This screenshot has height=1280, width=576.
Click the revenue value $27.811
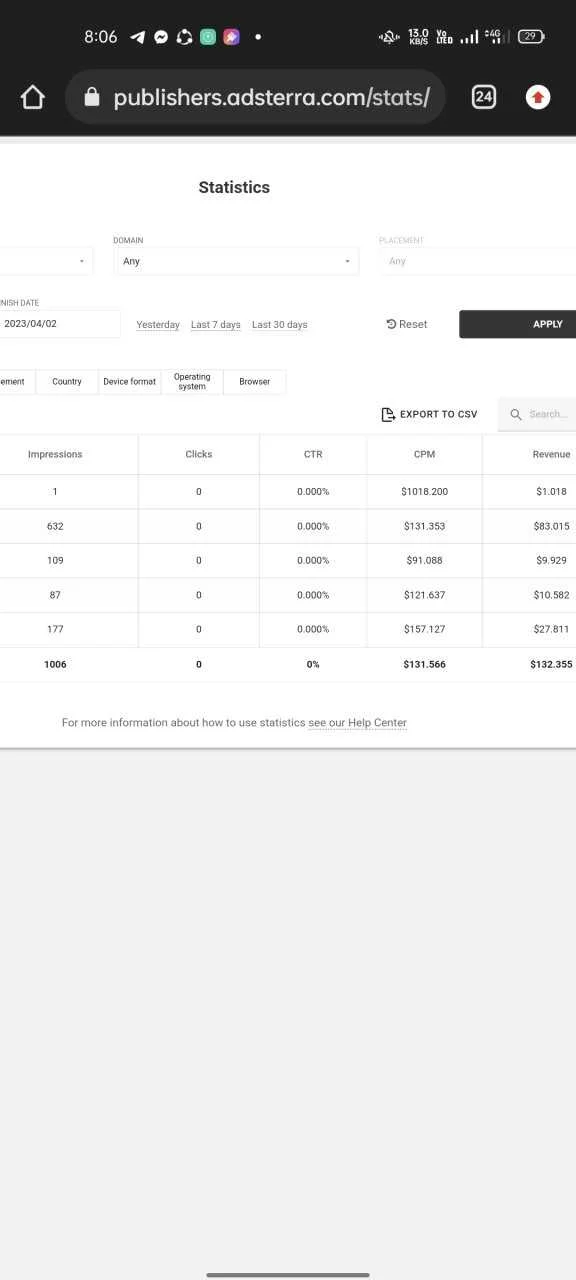point(552,629)
